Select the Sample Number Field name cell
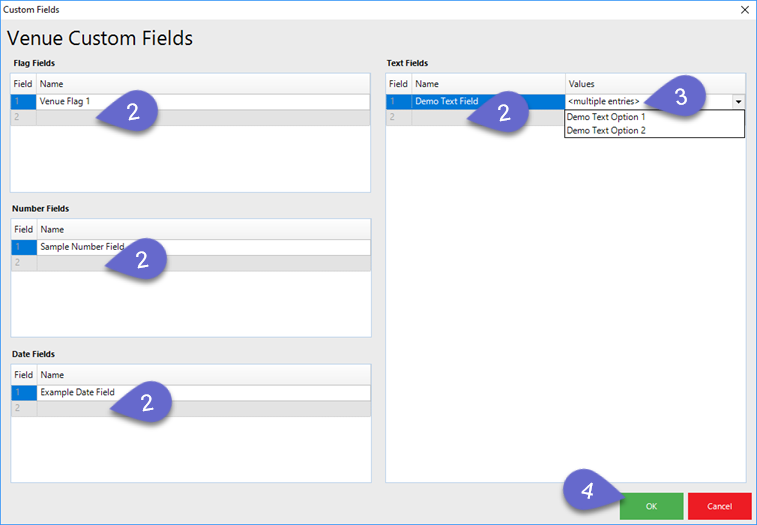Viewport: 757px width, 525px height. tap(80, 247)
